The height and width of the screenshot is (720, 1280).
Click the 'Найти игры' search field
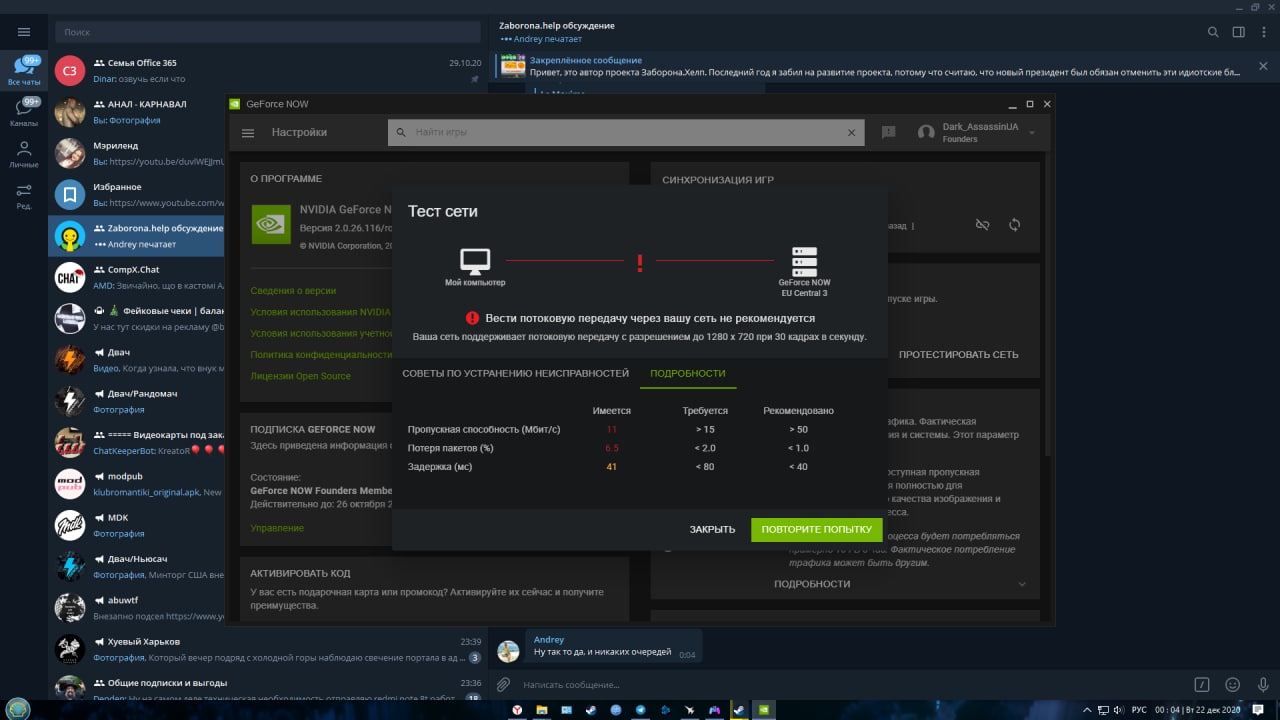pyautogui.click(x=625, y=132)
